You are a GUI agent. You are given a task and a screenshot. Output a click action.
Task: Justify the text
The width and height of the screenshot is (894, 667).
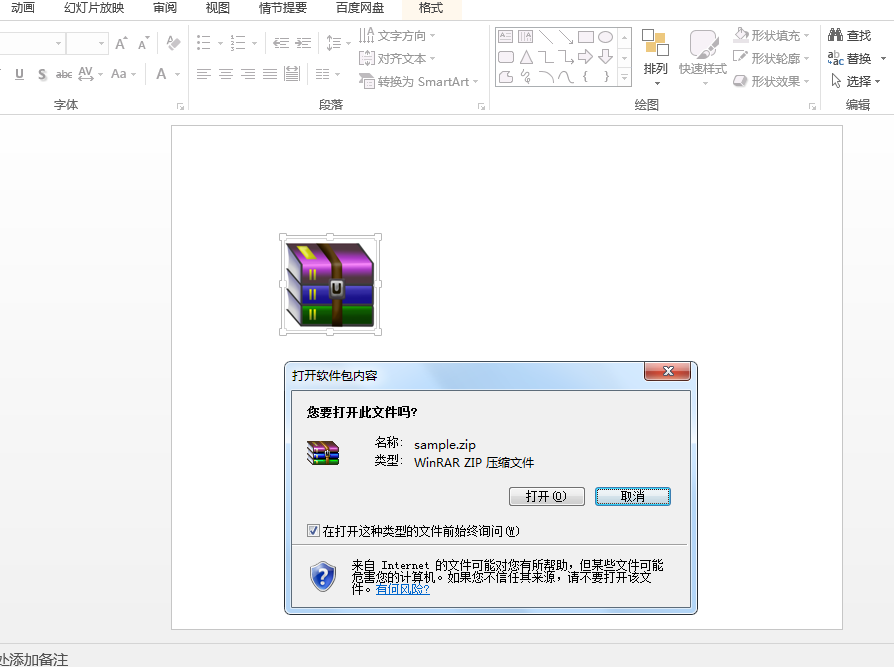(x=270, y=74)
